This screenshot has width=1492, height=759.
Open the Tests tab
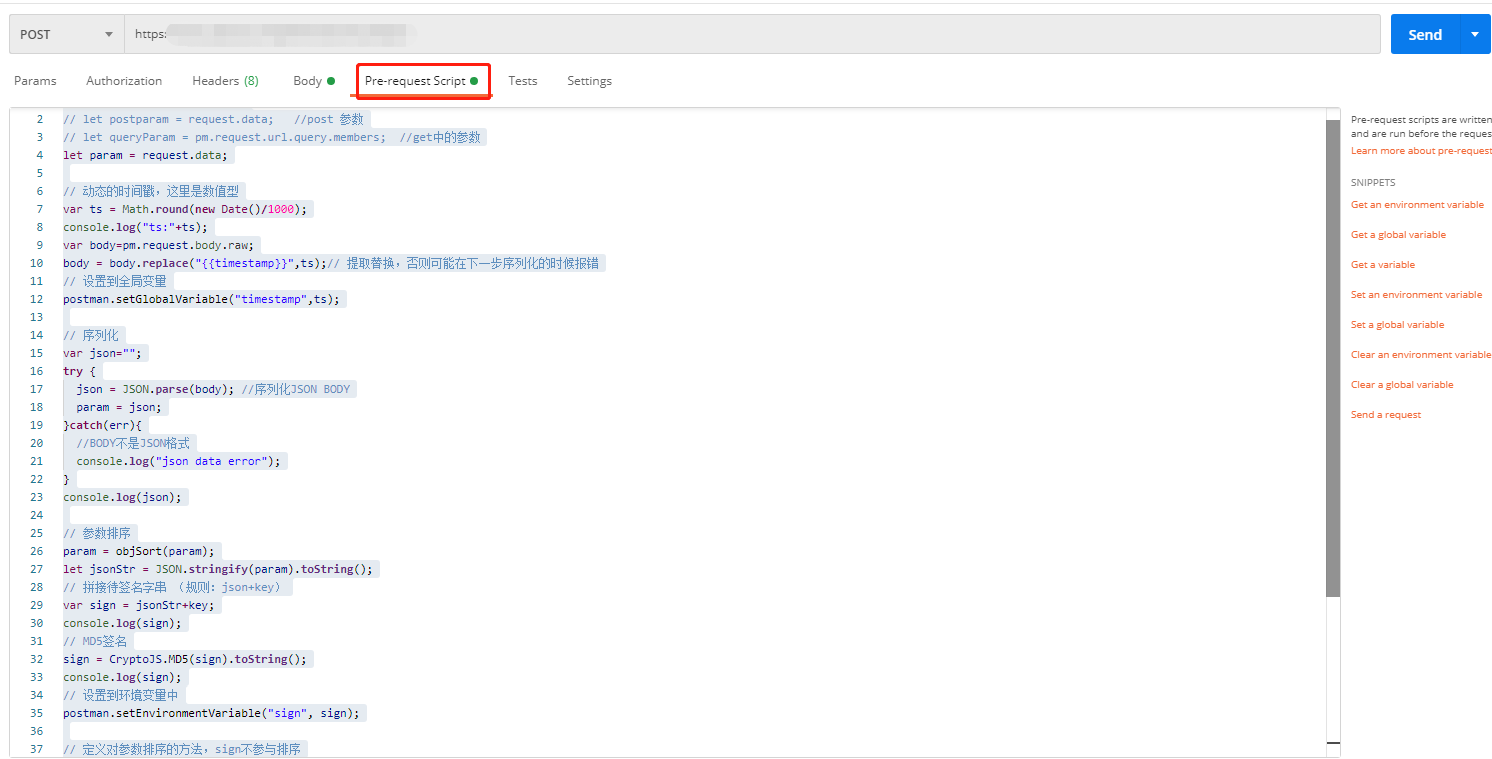point(522,81)
